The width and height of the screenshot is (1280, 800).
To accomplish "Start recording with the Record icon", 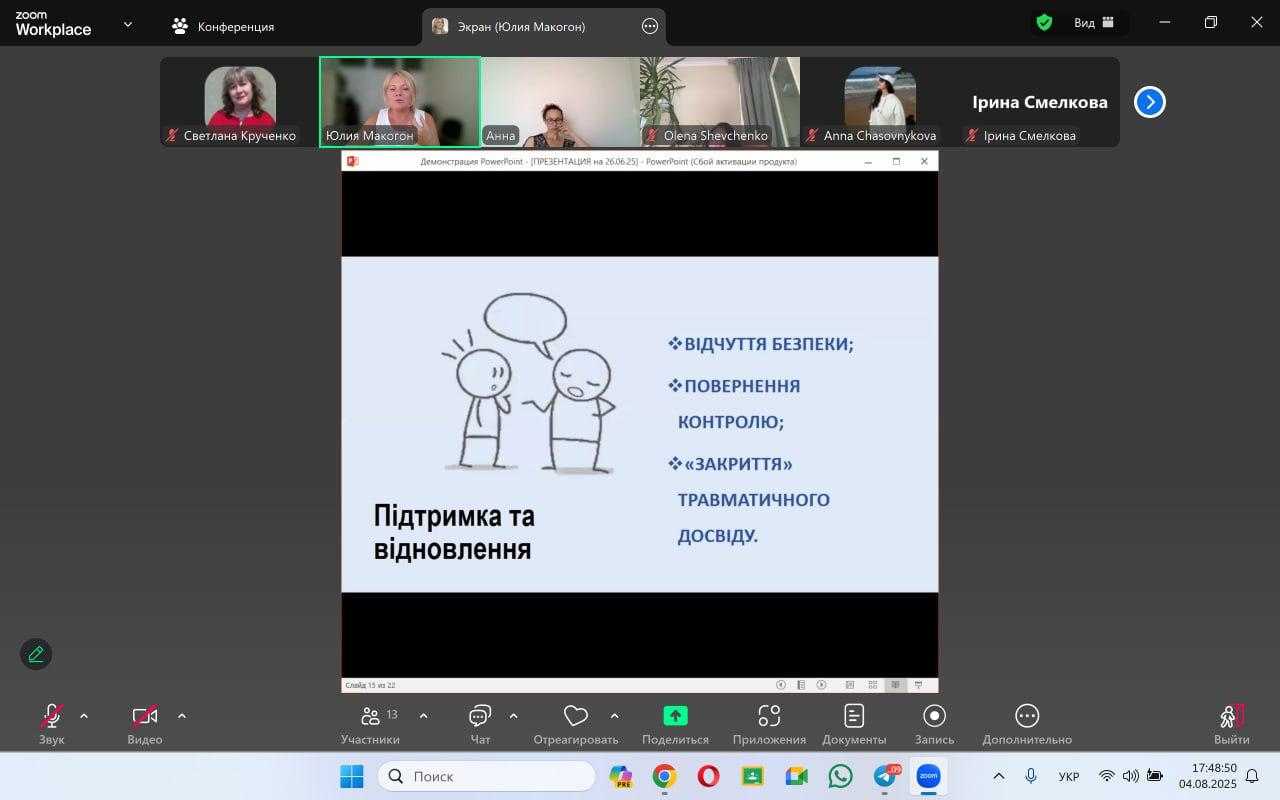I will tap(934, 716).
